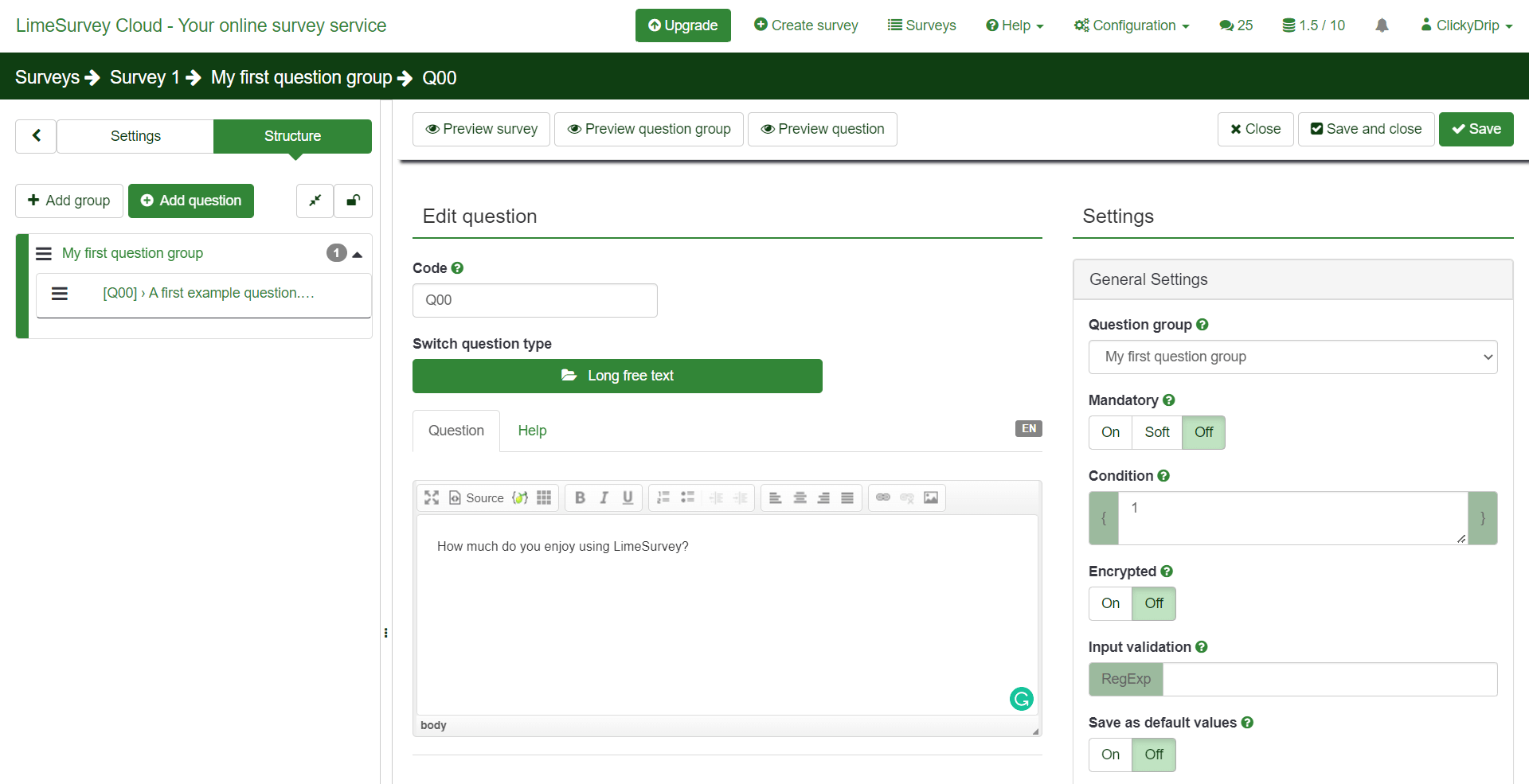This screenshot has height=784, width=1529.
Task: Click the Close button
Action: click(x=1255, y=129)
